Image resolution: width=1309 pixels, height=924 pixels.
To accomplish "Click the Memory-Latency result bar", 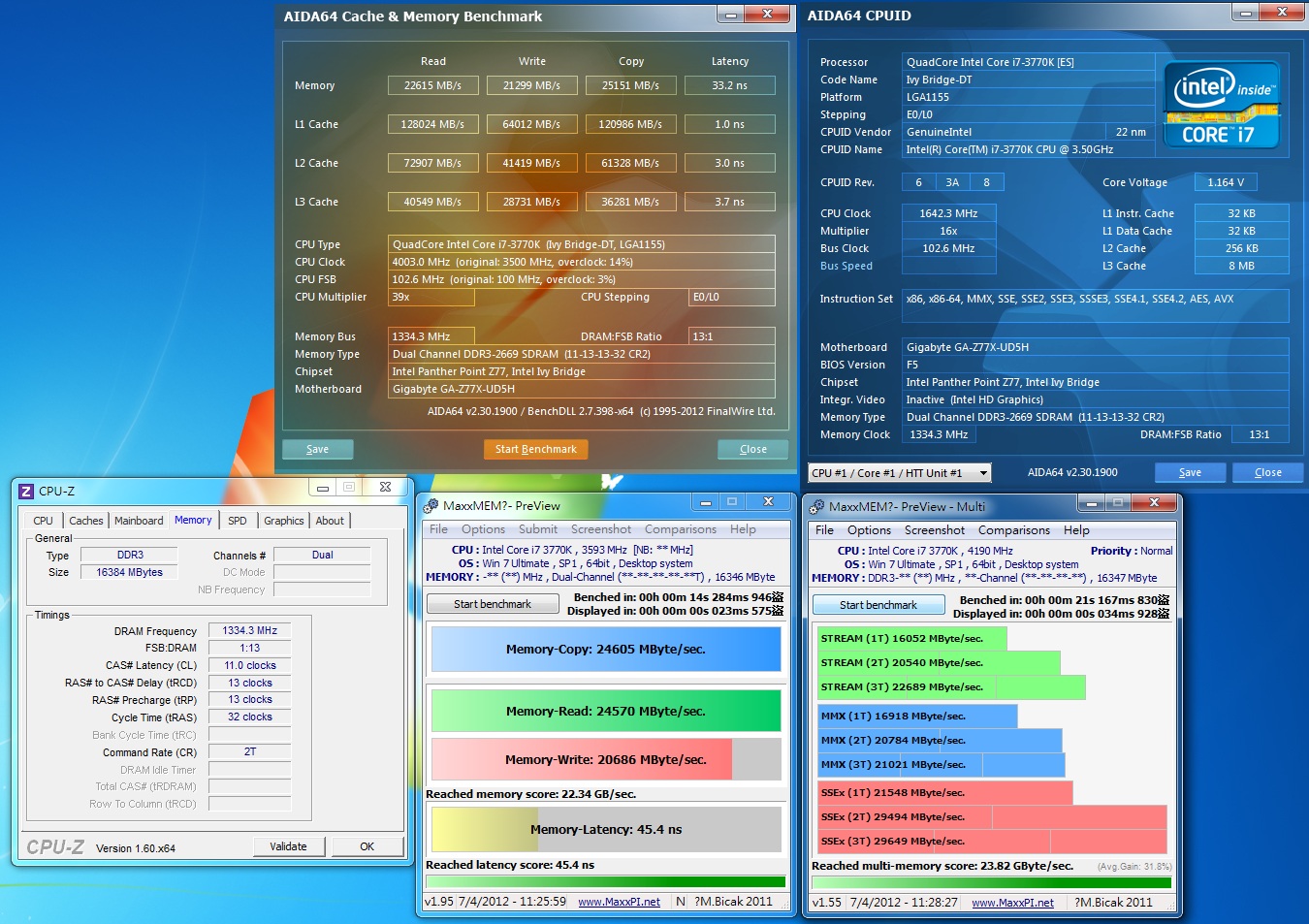I will pyautogui.click(x=606, y=830).
